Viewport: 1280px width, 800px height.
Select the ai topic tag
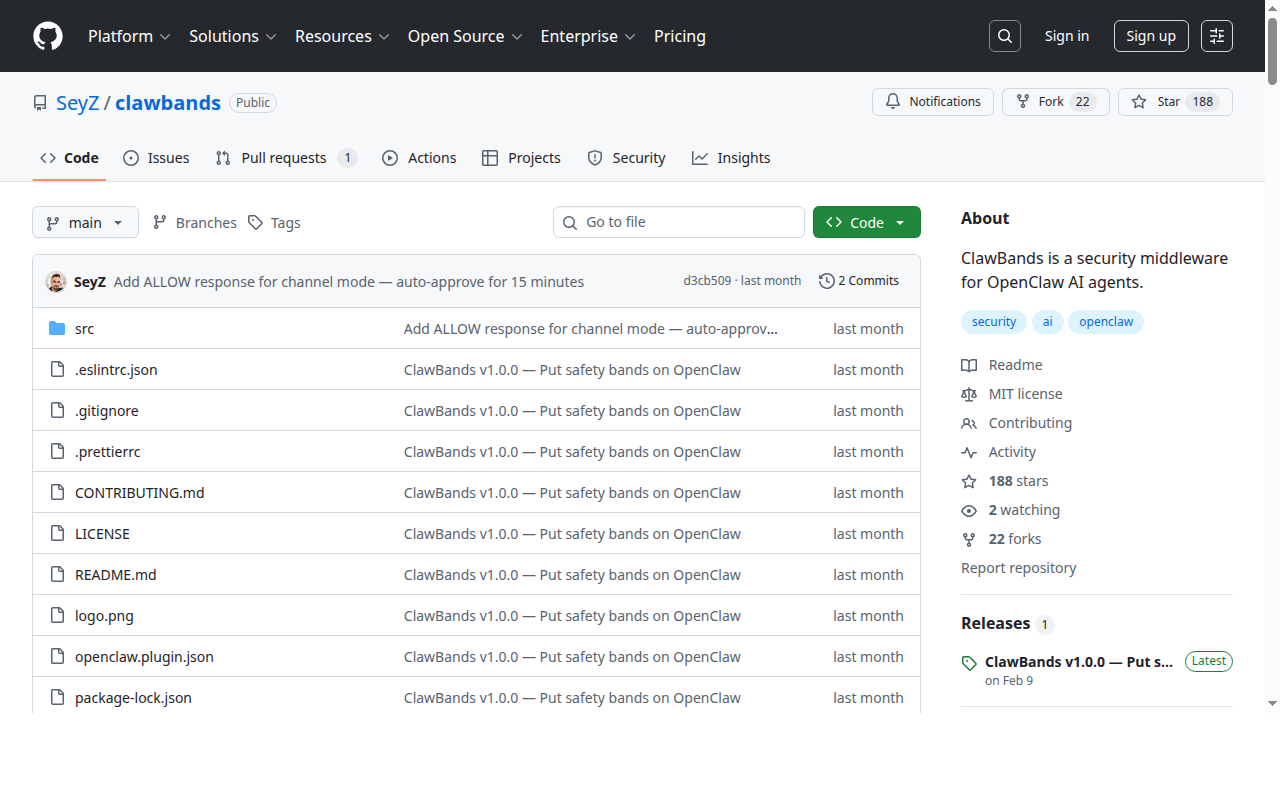pyautogui.click(x=1047, y=322)
